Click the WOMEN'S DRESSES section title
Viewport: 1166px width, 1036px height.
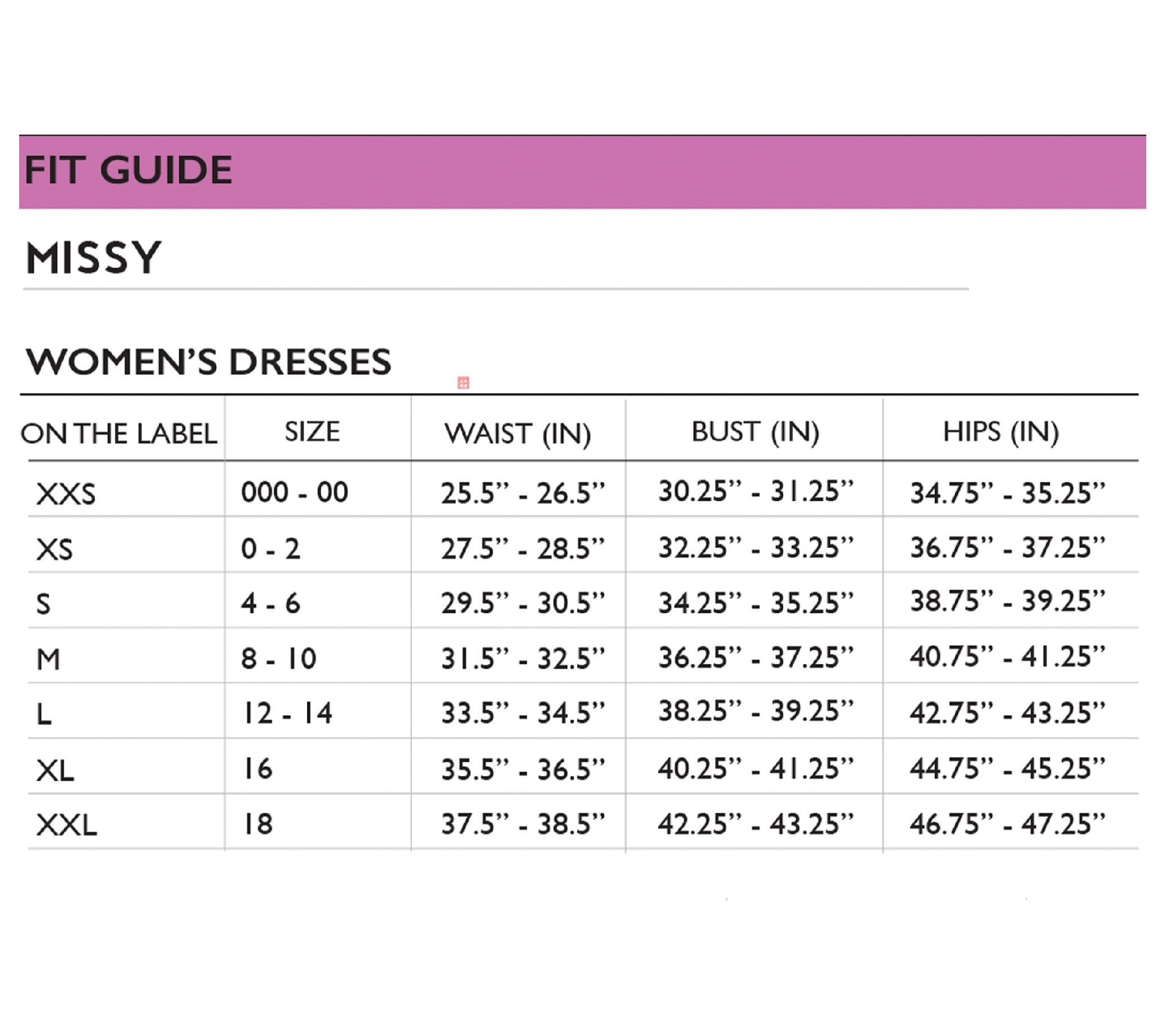coord(208,362)
